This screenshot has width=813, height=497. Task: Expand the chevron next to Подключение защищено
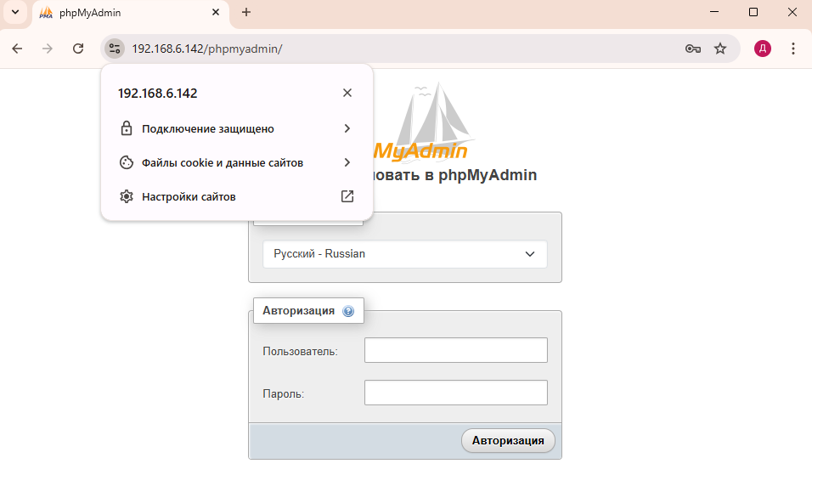pyautogui.click(x=347, y=129)
